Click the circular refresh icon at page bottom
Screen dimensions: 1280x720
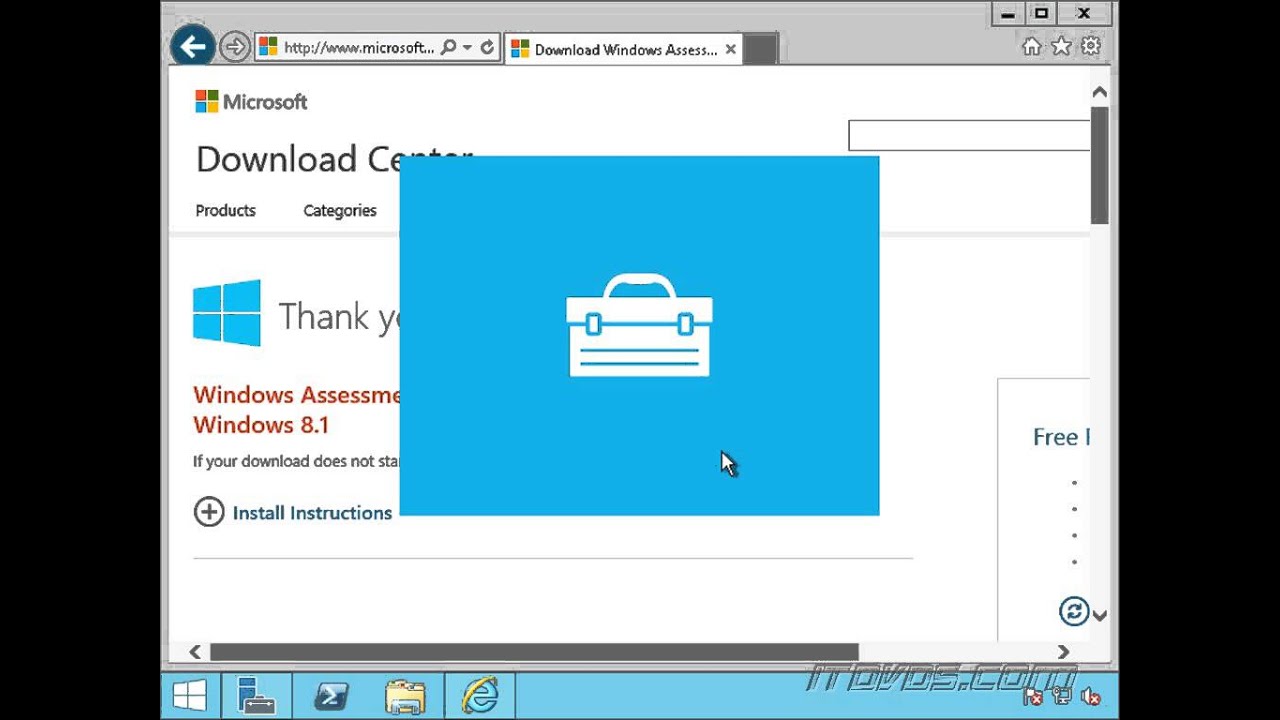[1074, 611]
